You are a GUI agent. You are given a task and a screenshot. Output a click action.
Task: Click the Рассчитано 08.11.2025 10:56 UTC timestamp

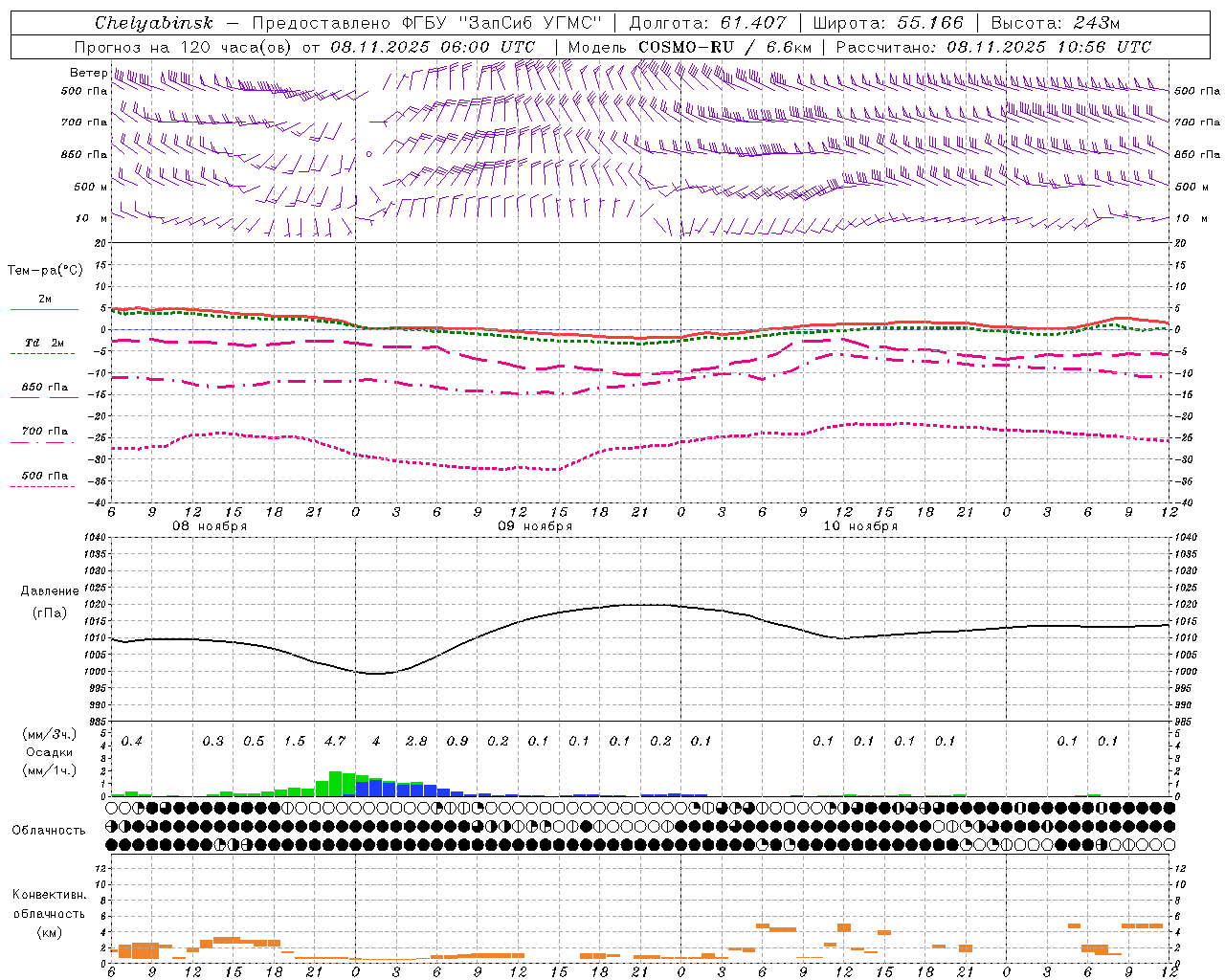(x=993, y=47)
